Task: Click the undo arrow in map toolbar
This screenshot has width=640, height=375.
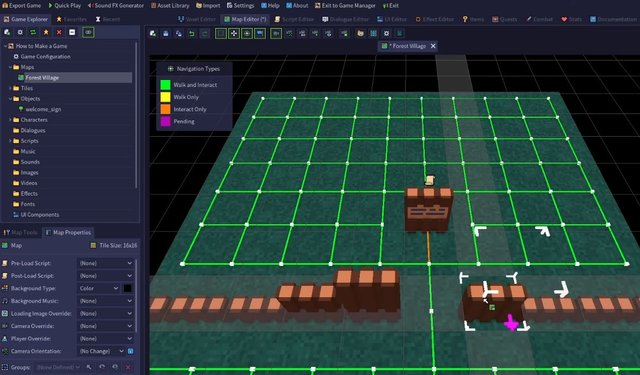Action: (x=191, y=33)
